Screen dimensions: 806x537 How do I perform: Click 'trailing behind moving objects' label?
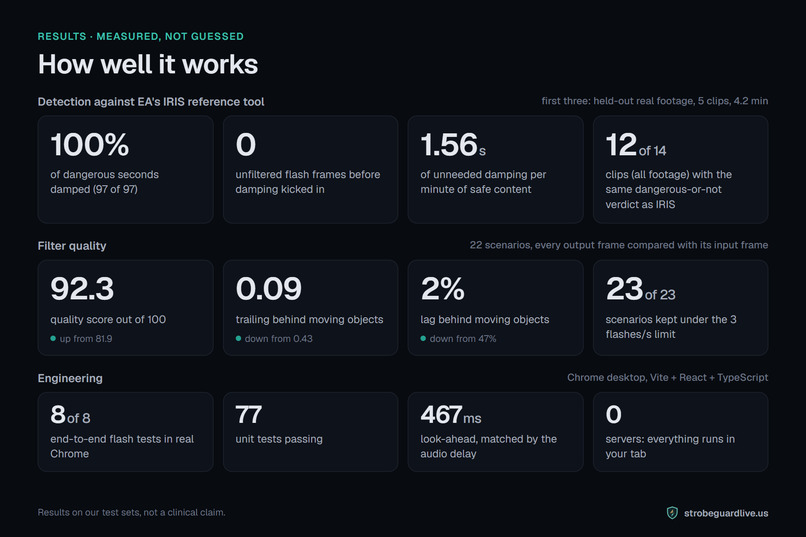(309, 319)
